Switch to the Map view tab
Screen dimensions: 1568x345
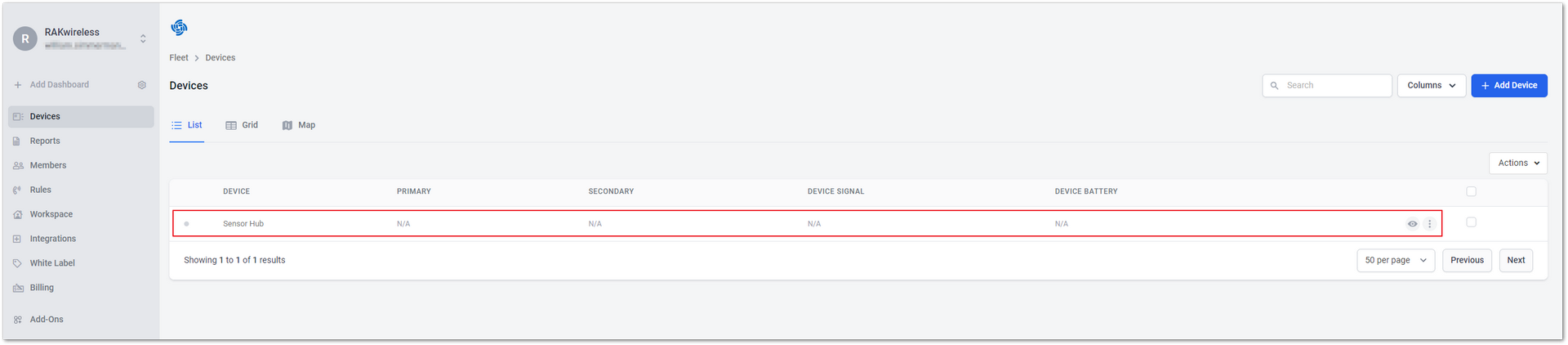[x=299, y=125]
